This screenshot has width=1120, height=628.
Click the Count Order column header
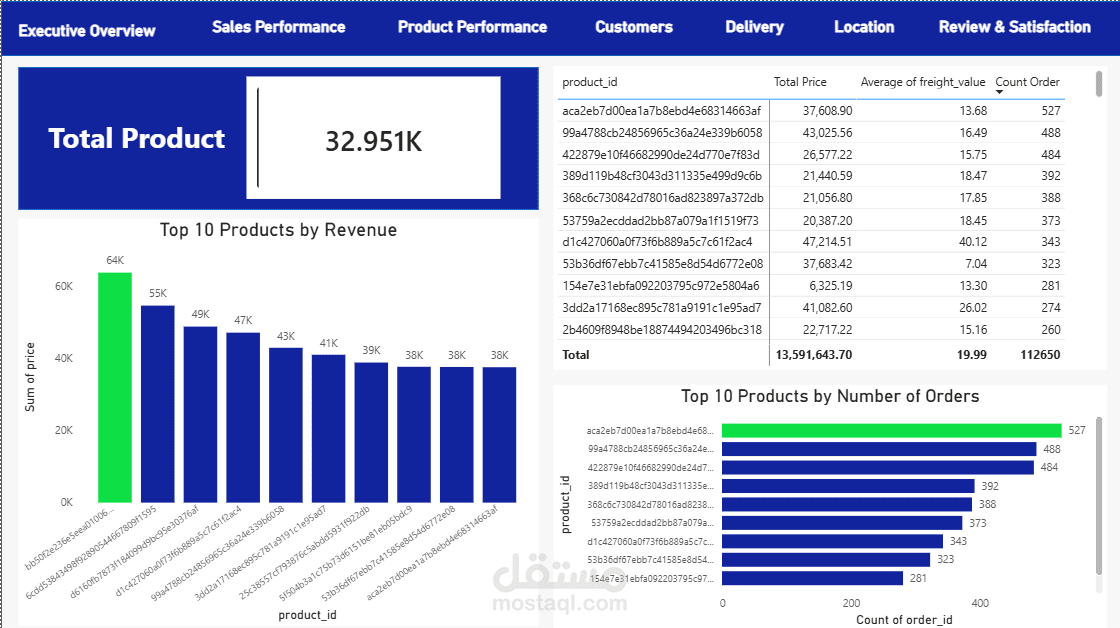point(1027,82)
